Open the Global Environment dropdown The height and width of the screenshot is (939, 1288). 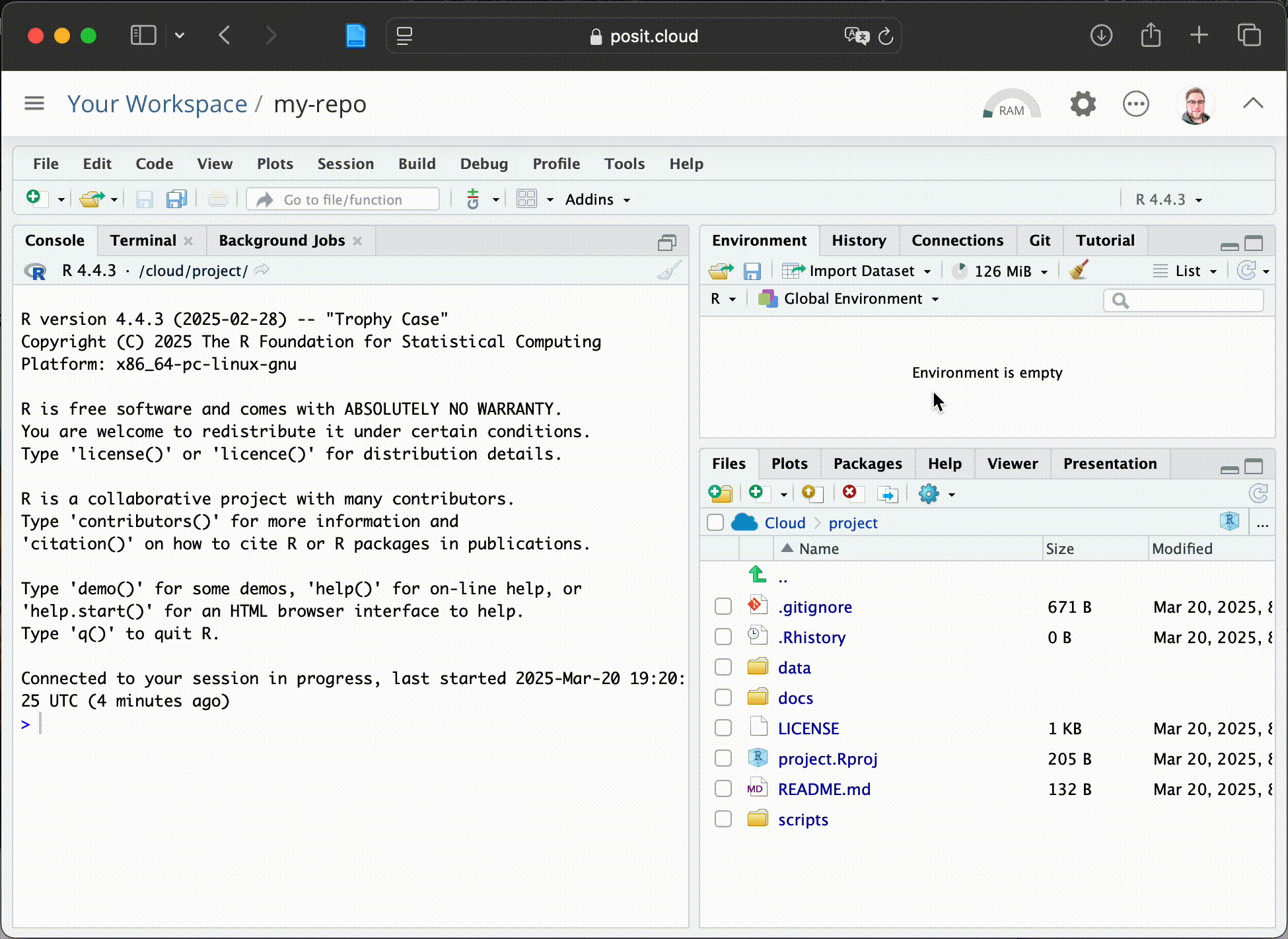pos(849,298)
